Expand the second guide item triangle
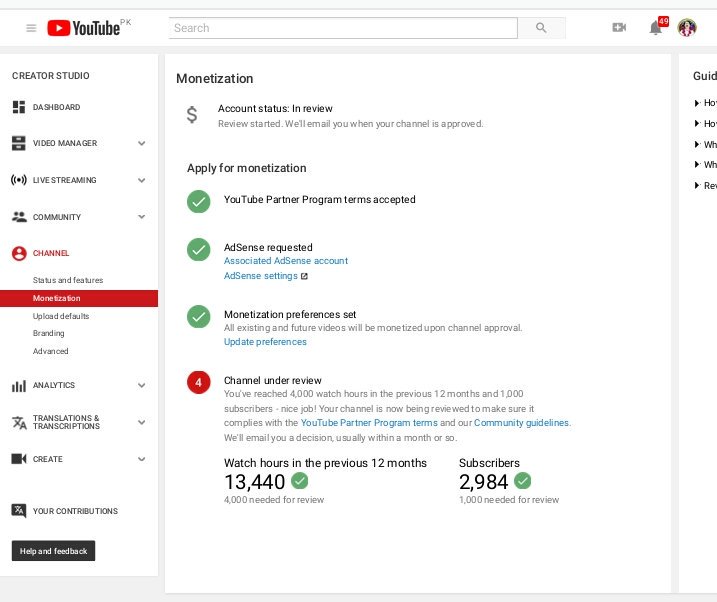 tap(697, 123)
